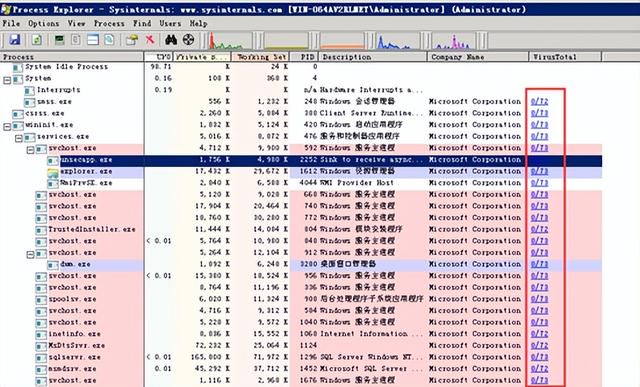The image size is (640, 387).
Task: Open the VirusTotal link for csrss.exe
Action: [x=539, y=113]
